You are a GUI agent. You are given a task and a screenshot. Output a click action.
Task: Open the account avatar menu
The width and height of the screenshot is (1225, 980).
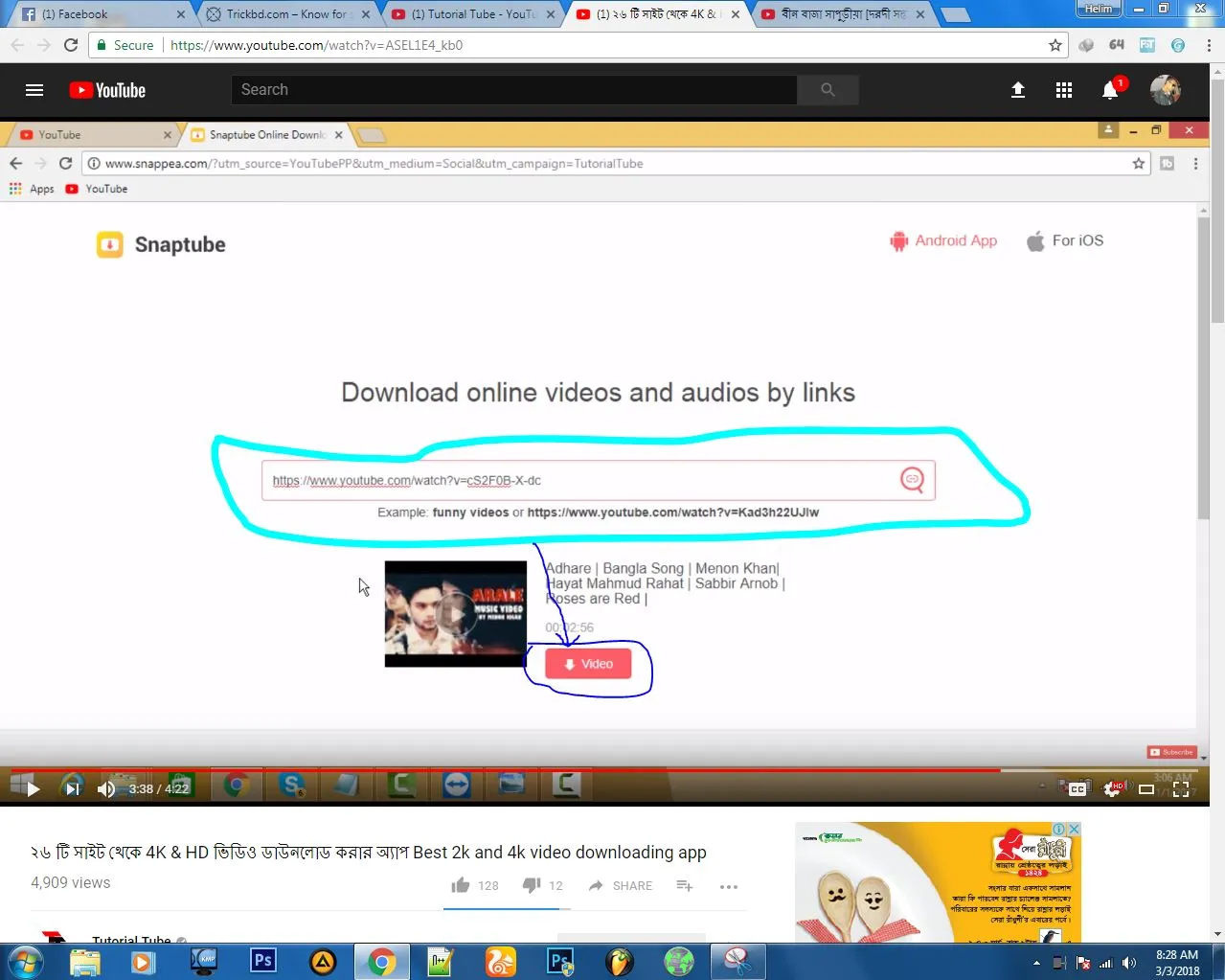(x=1166, y=90)
